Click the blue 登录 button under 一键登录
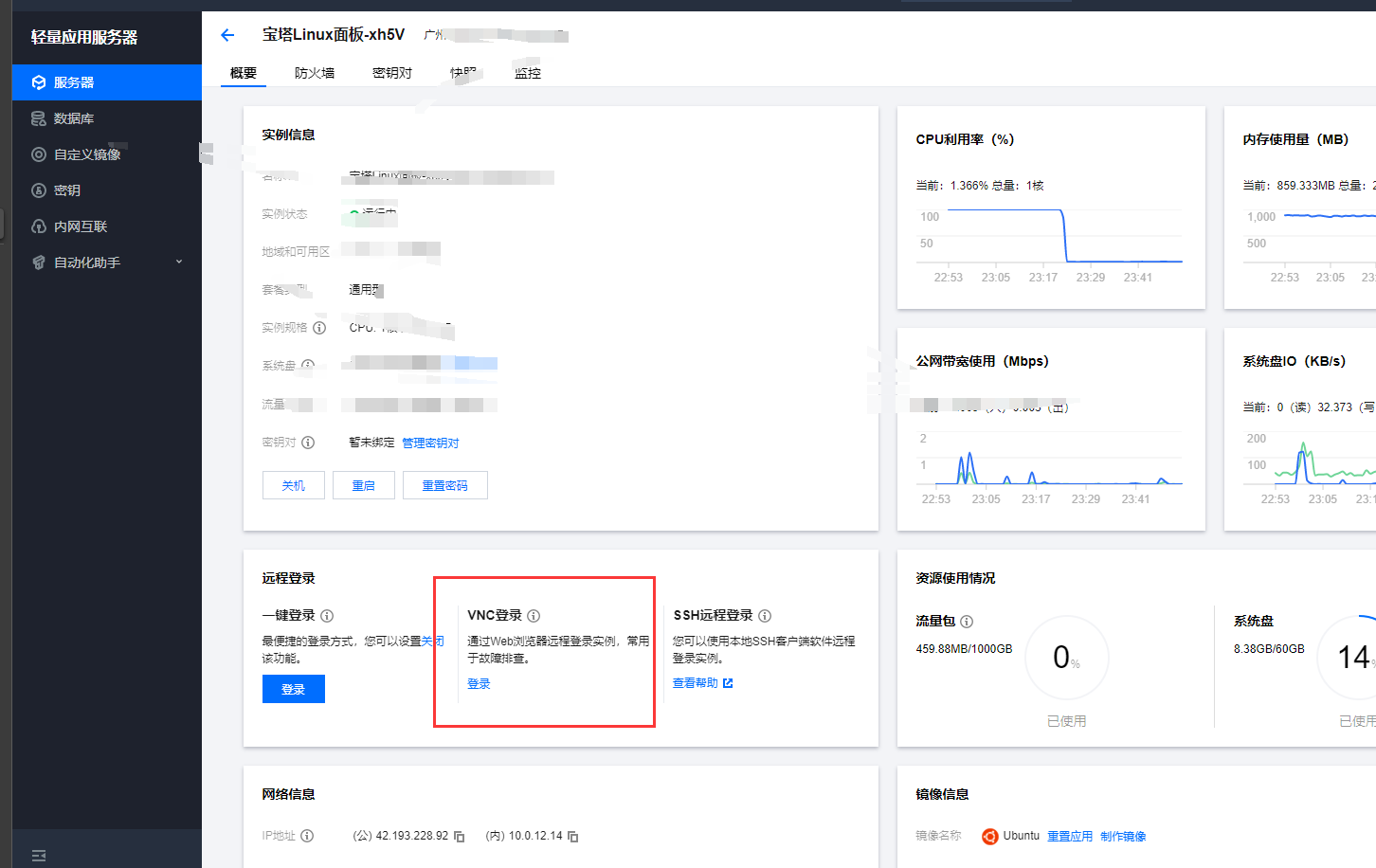Screen dimensions: 1376x868 pyautogui.click(x=294, y=689)
